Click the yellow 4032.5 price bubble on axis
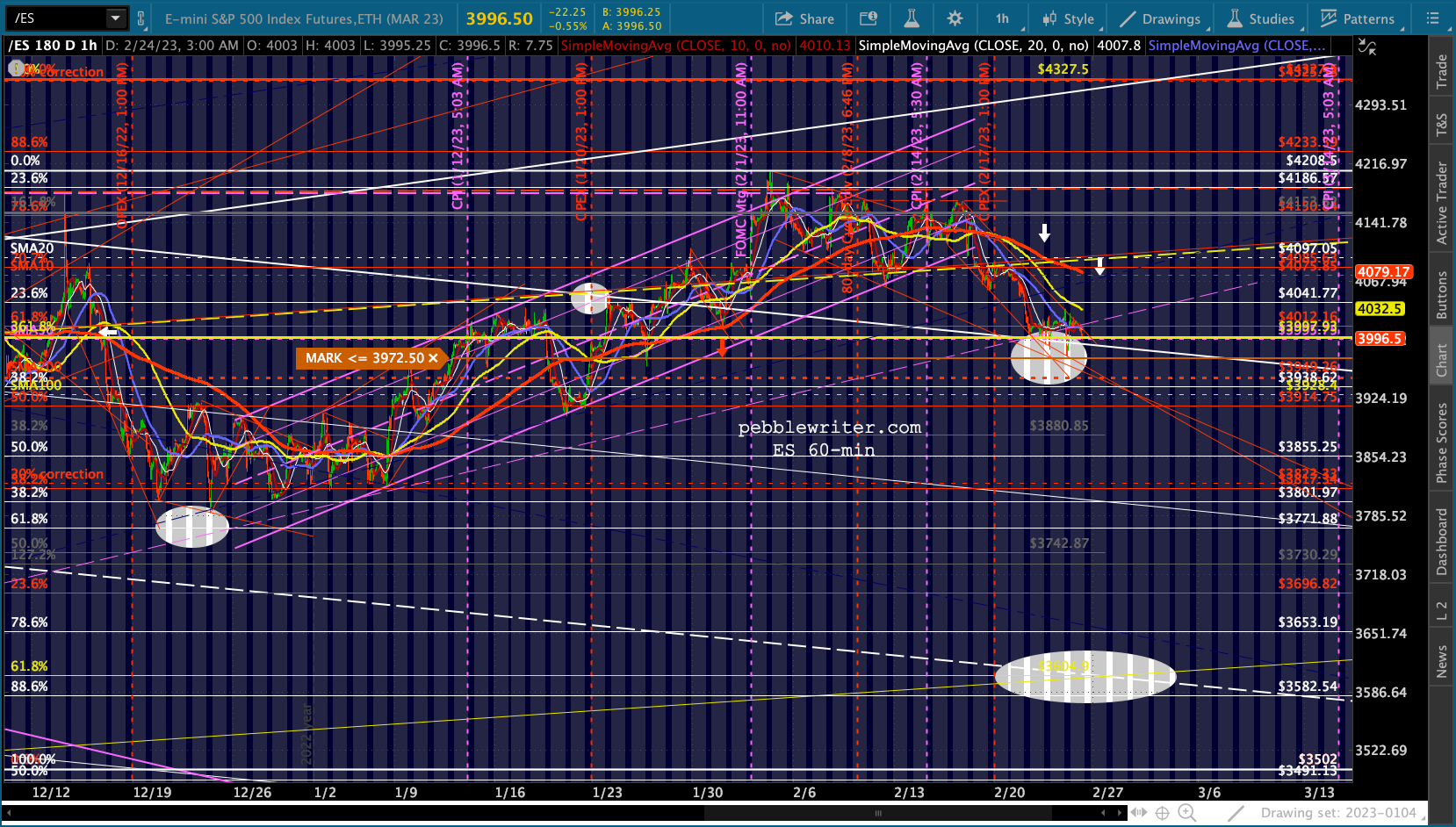Image resolution: width=1456 pixels, height=827 pixels. click(1380, 309)
